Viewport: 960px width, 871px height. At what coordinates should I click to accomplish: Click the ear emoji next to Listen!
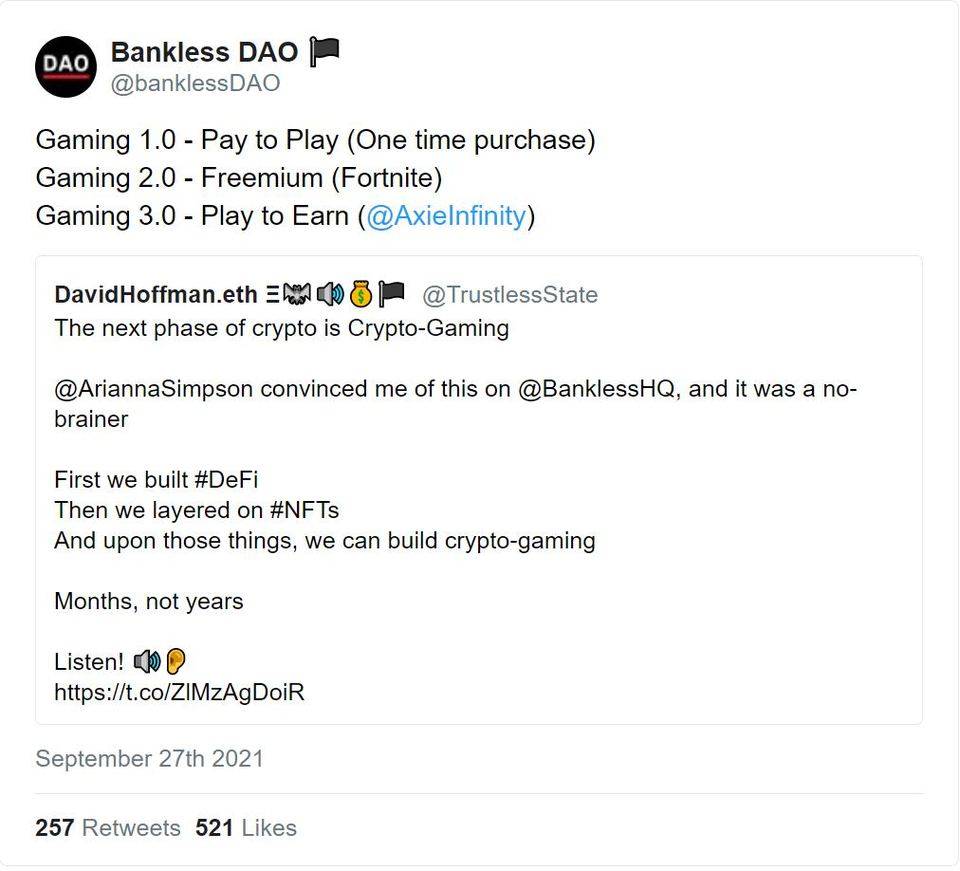pyautogui.click(x=176, y=662)
